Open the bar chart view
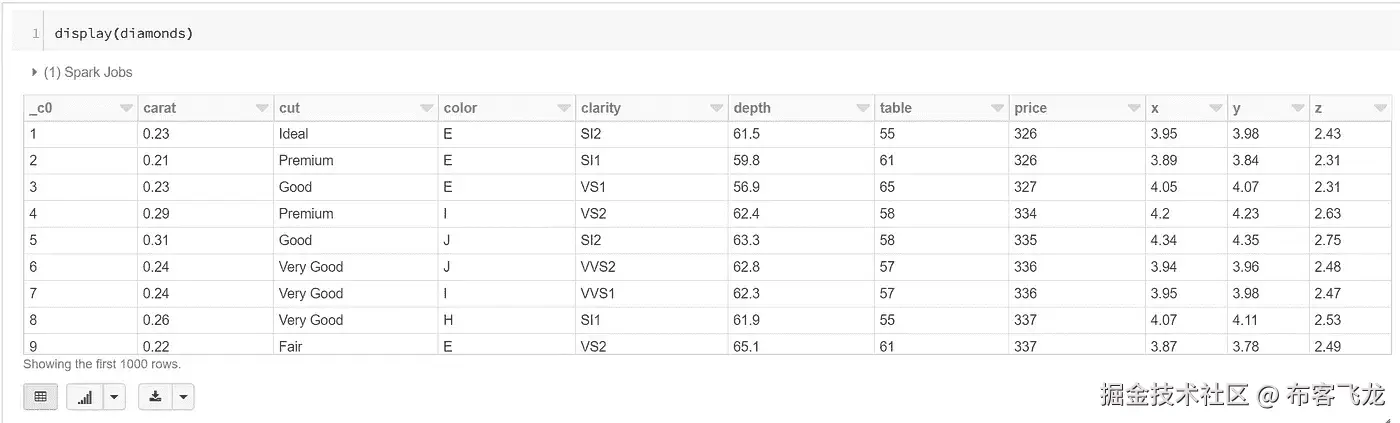The image size is (1400, 423). tap(85, 397)
